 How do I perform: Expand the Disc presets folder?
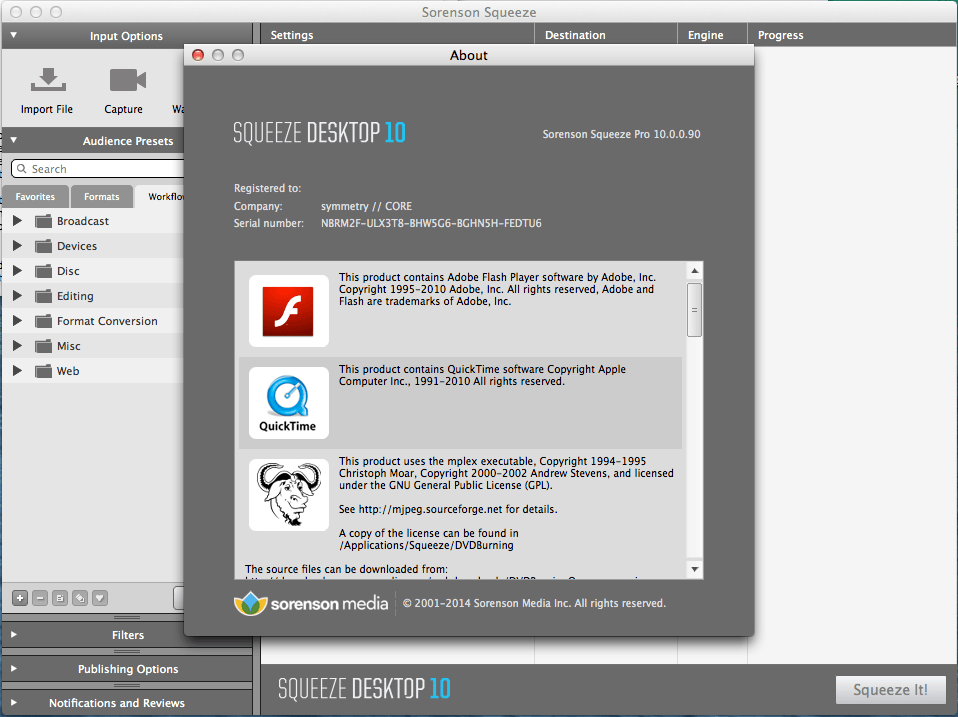coord(18,271)
